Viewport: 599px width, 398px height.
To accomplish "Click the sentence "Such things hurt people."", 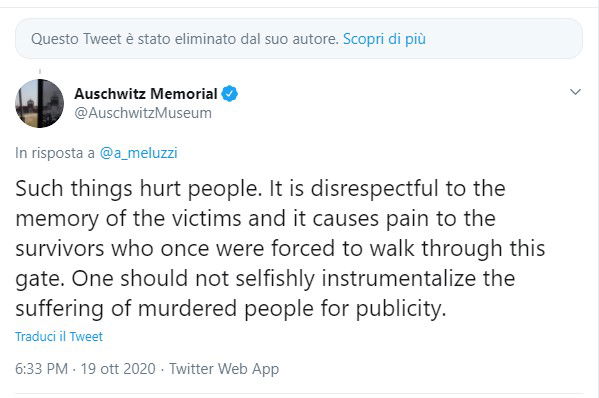I will [138, 189].
